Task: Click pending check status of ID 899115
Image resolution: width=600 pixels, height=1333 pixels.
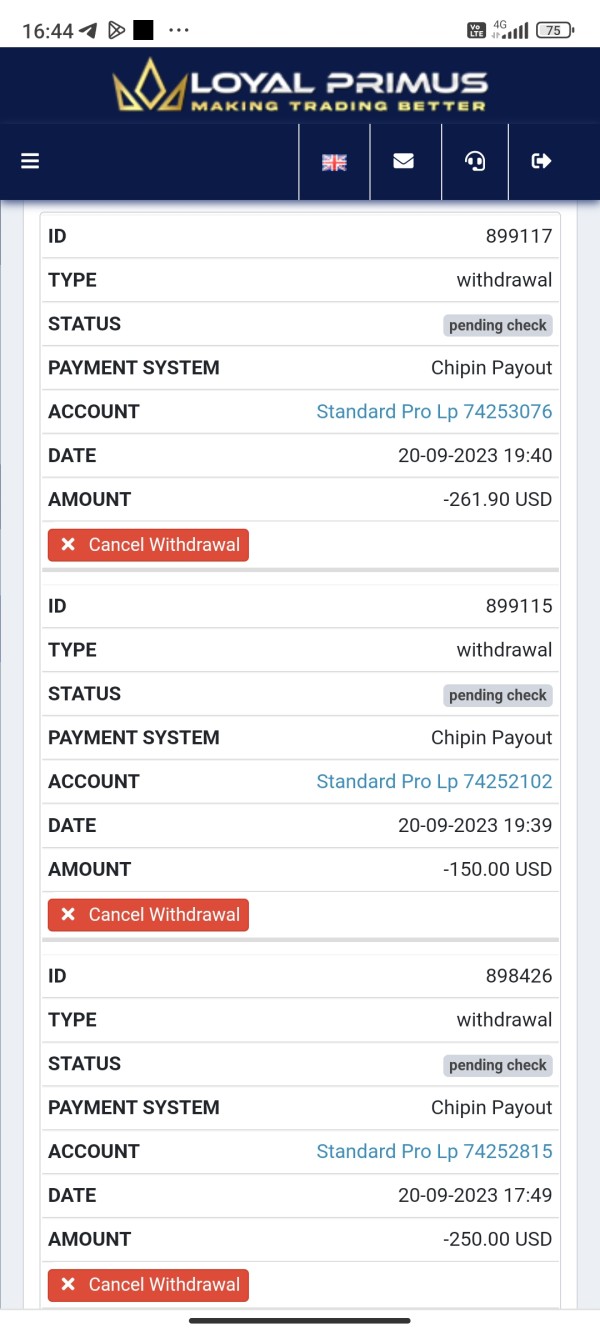Action: pyautogui.click(x=498, y=695)
